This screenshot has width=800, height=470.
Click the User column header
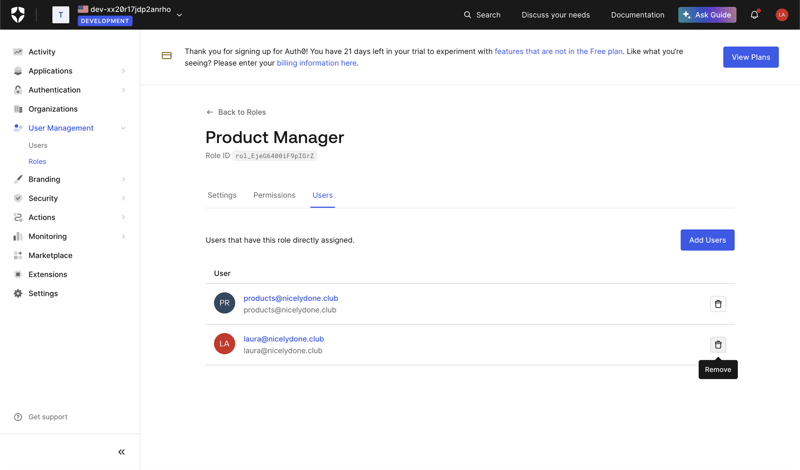222,274
